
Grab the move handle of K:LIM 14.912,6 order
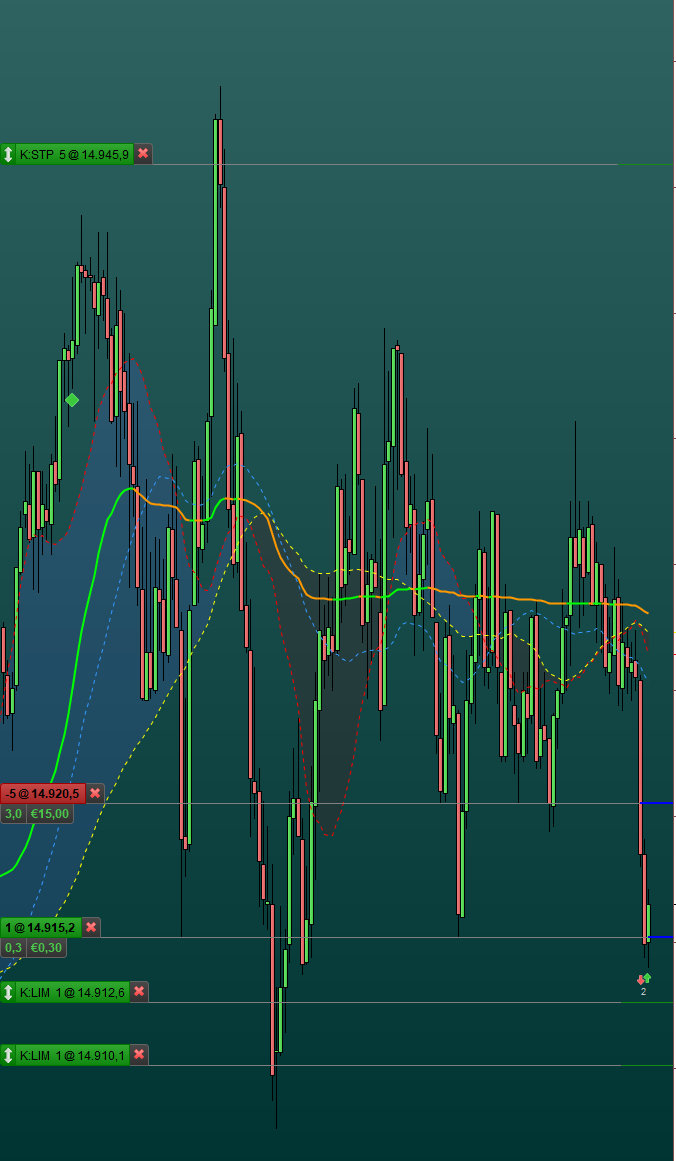point(8,991)
